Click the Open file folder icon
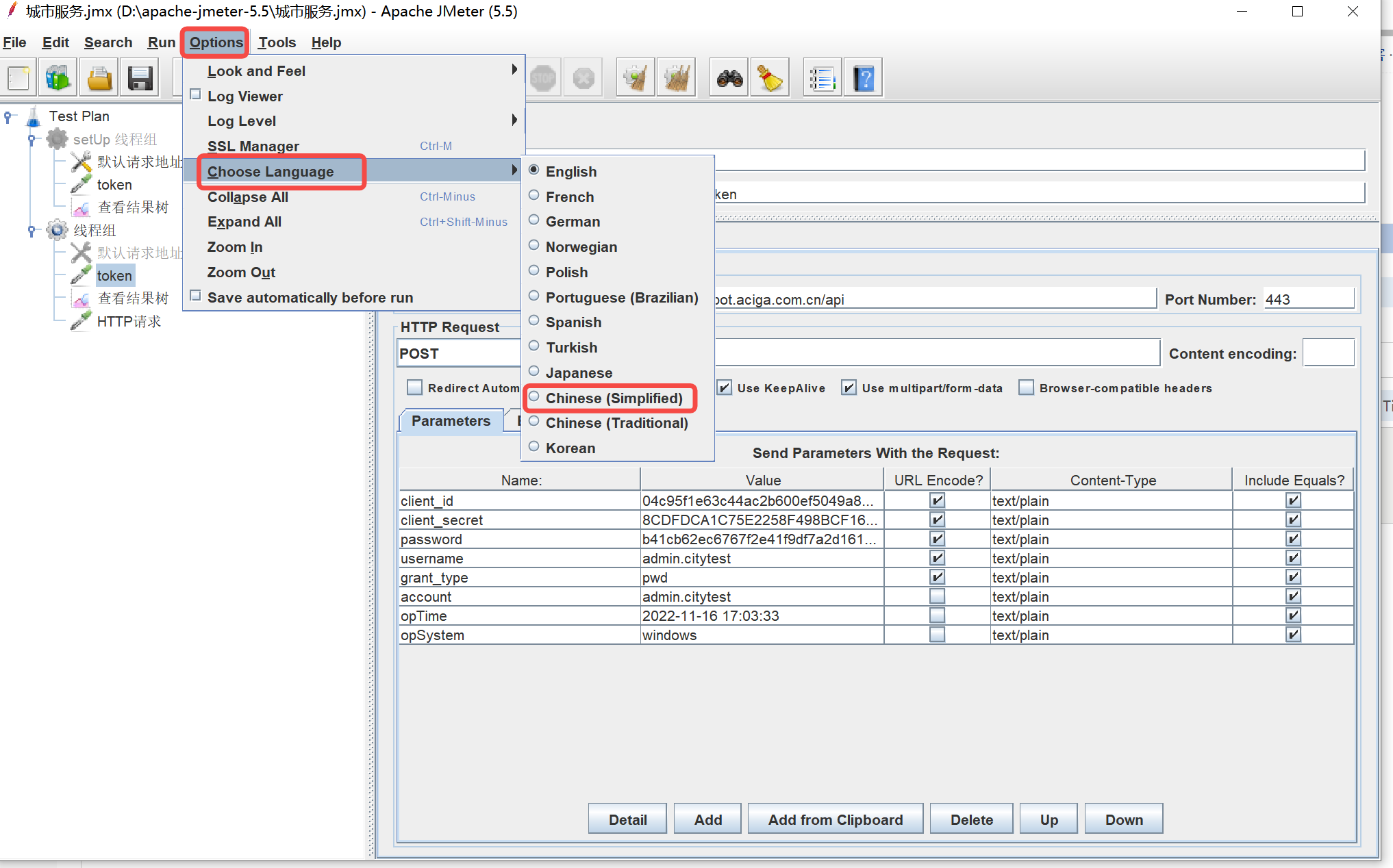 pyautogui.click(x=99, y=78)
